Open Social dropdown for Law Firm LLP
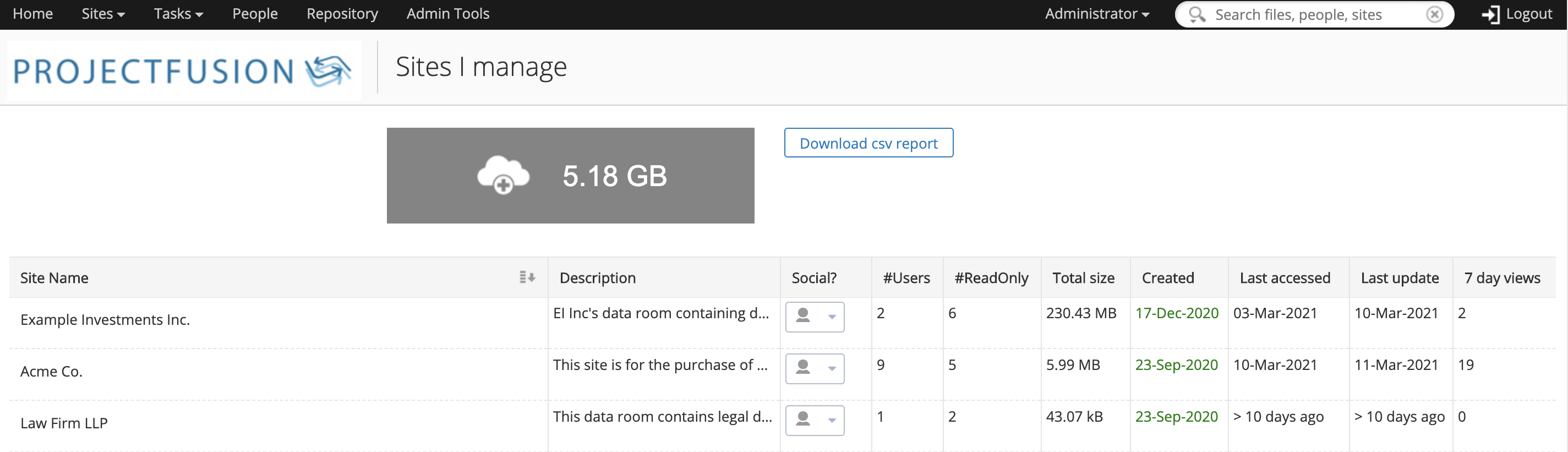This screenshot has height=452, width=1568. coord(815,420)
